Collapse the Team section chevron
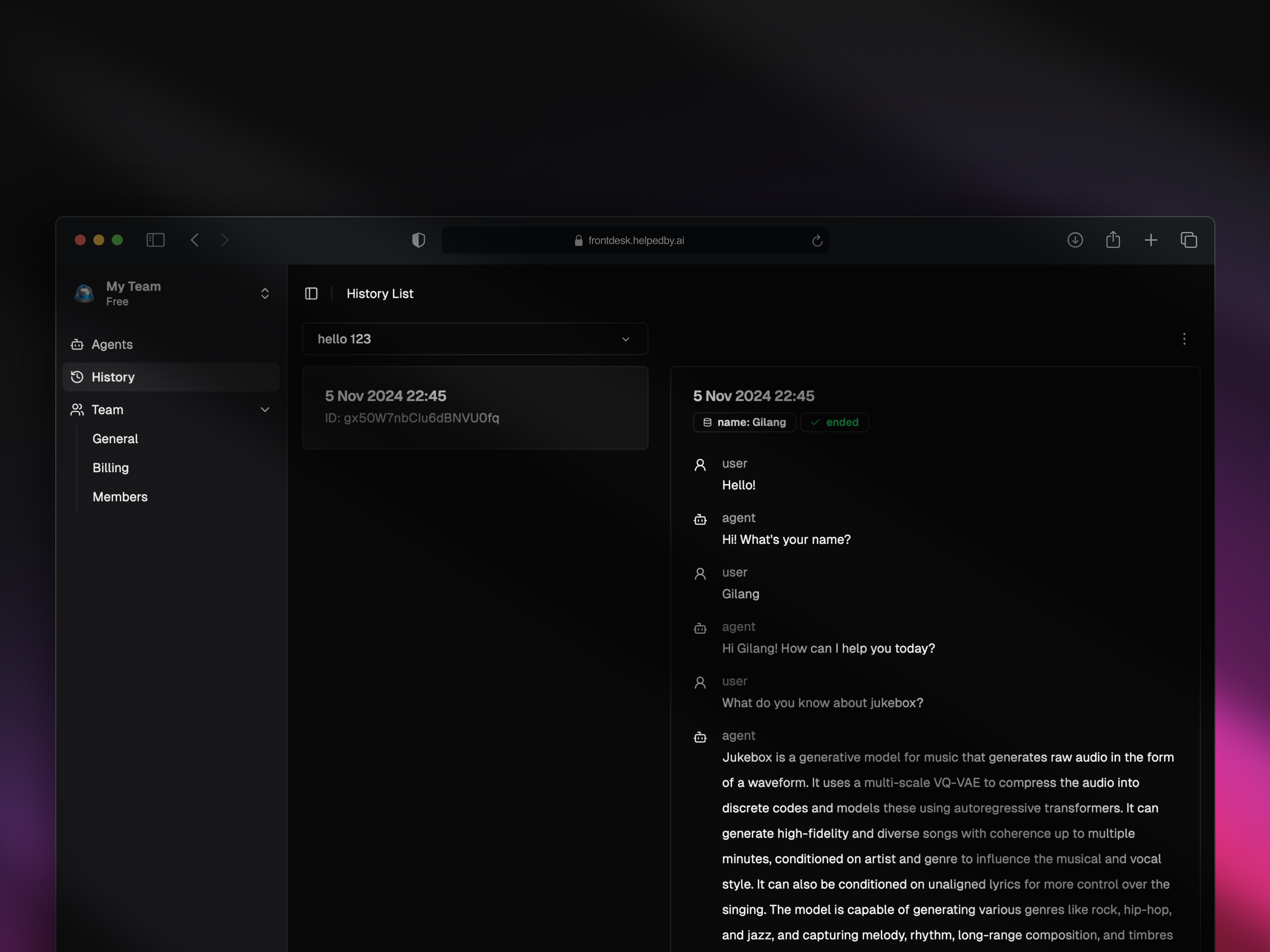1270x952 pixels. pyautogui.click(x=265, y=410)
